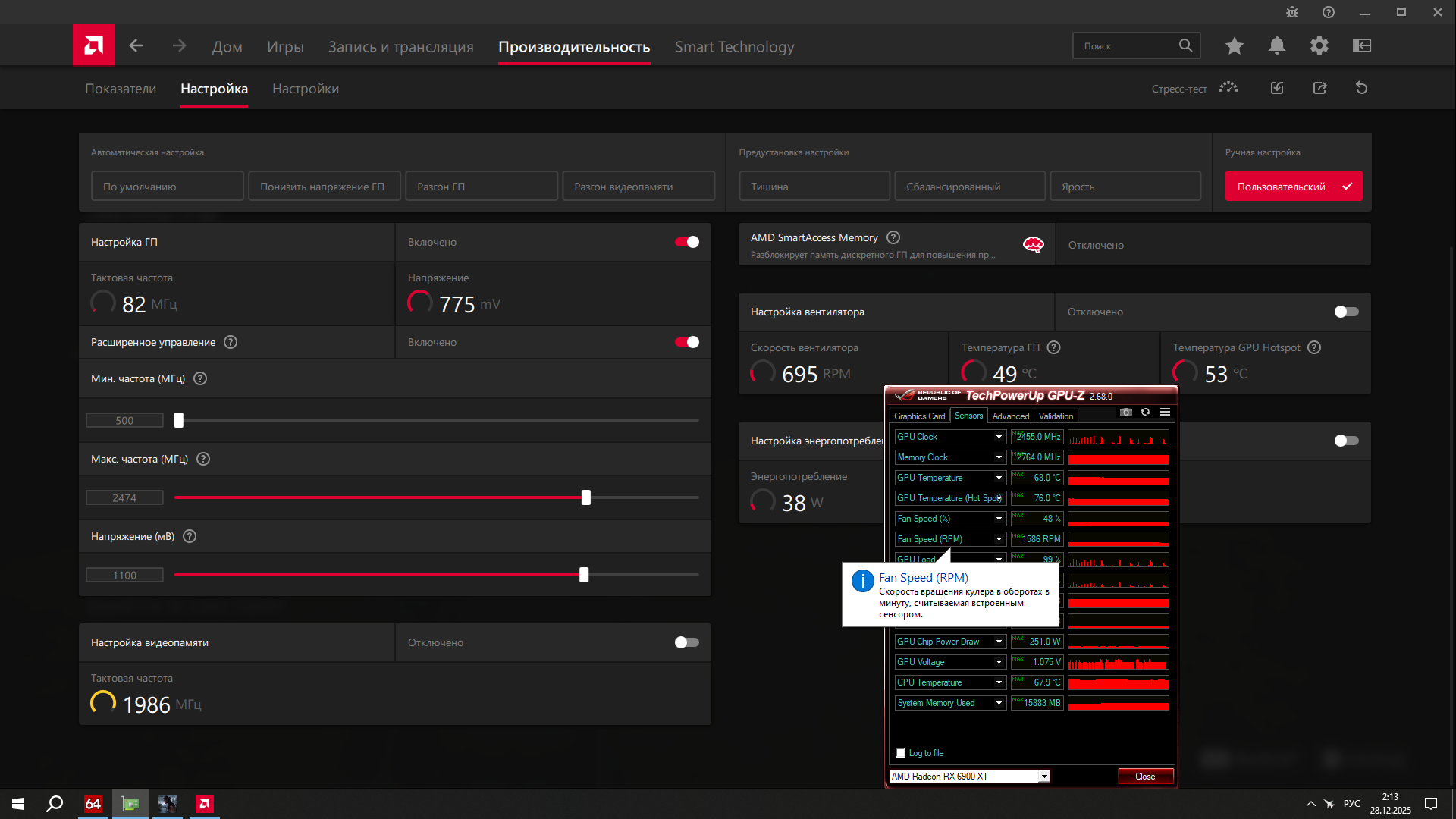
Task: Click the max frequency slider handle
Action: point(585,497)
